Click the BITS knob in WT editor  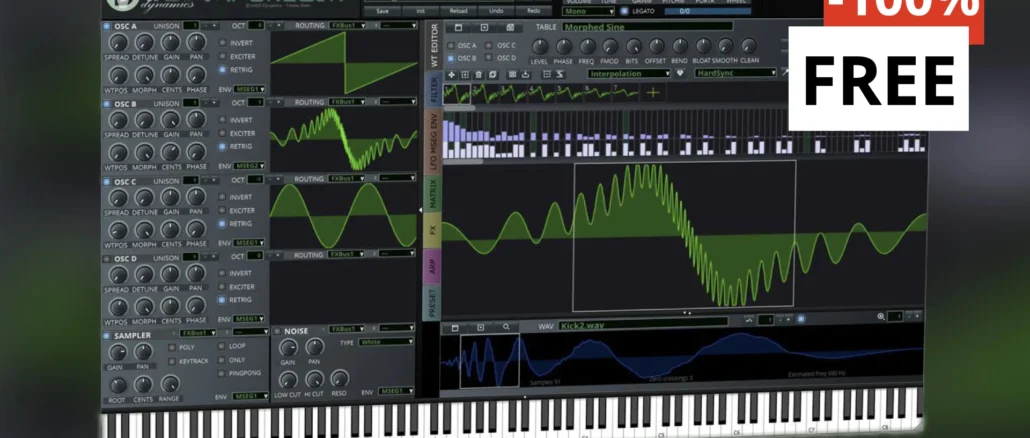633,47
